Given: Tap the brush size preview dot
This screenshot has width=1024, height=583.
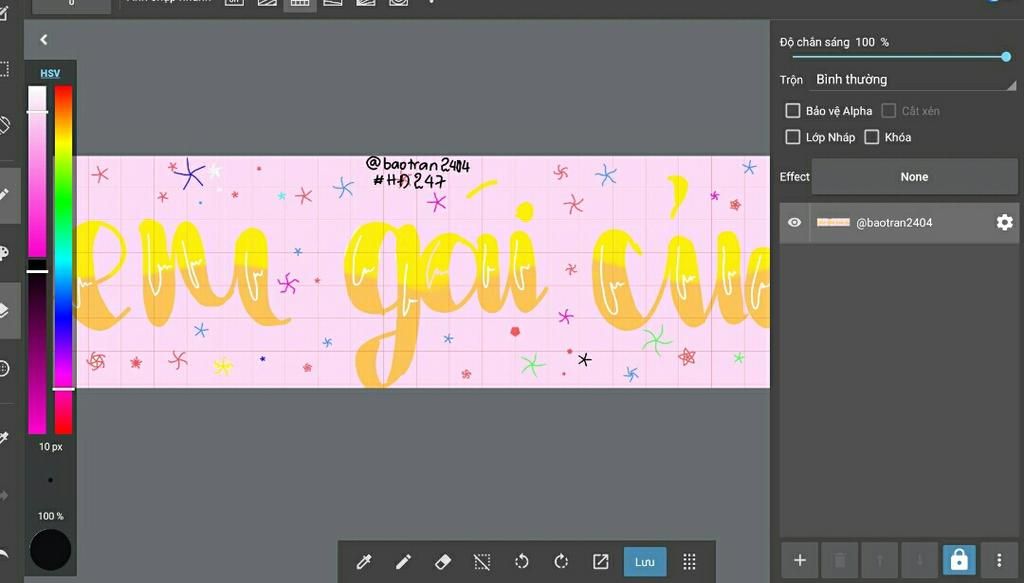Looking at the screenshot, I should pyautogui.click(x=50, y=481).
